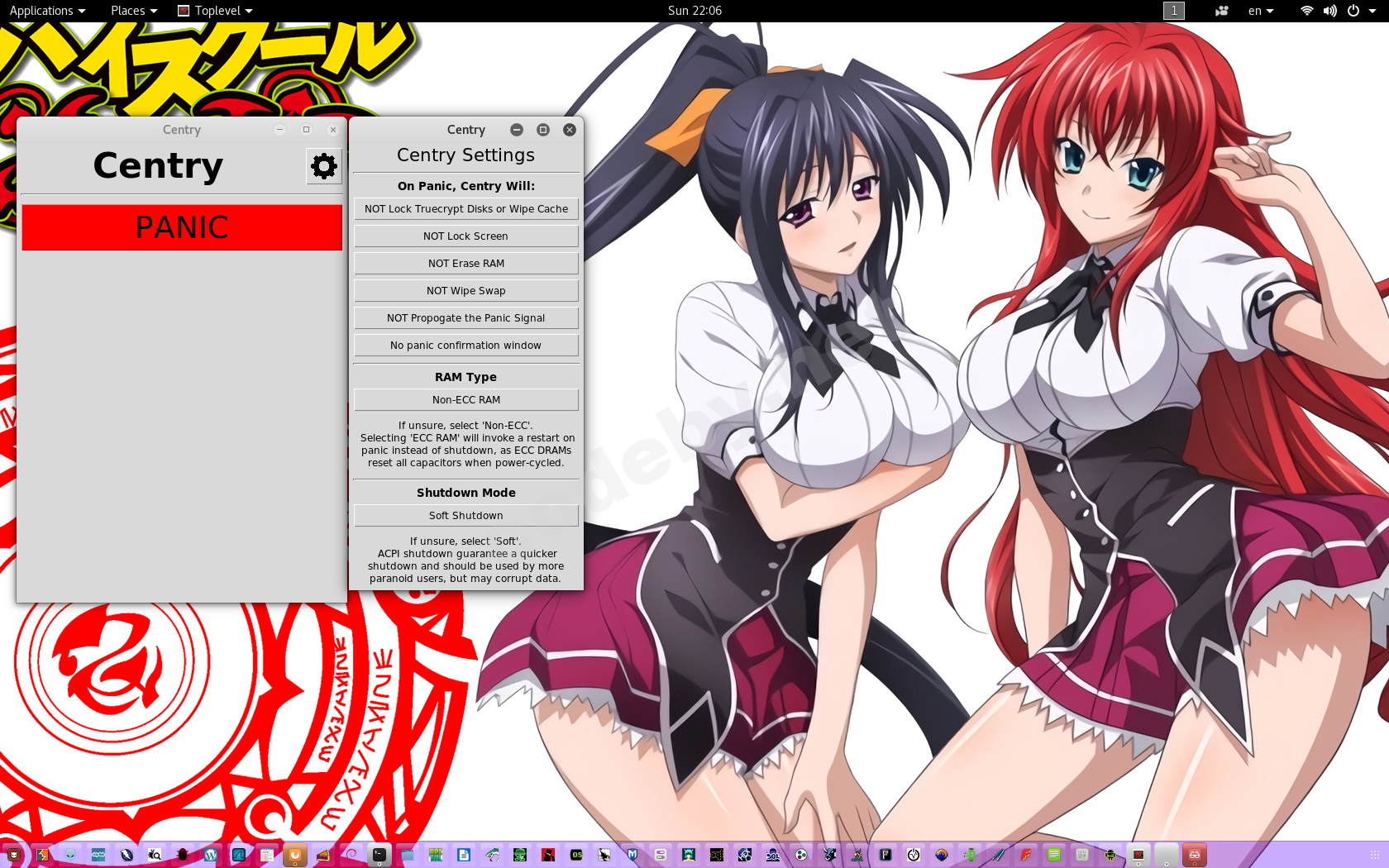The width and height of the screenshot is (1389, 868).
Task: Open the terminal from the taskbar
Action: pyautogui.click(x=379, y=855)
